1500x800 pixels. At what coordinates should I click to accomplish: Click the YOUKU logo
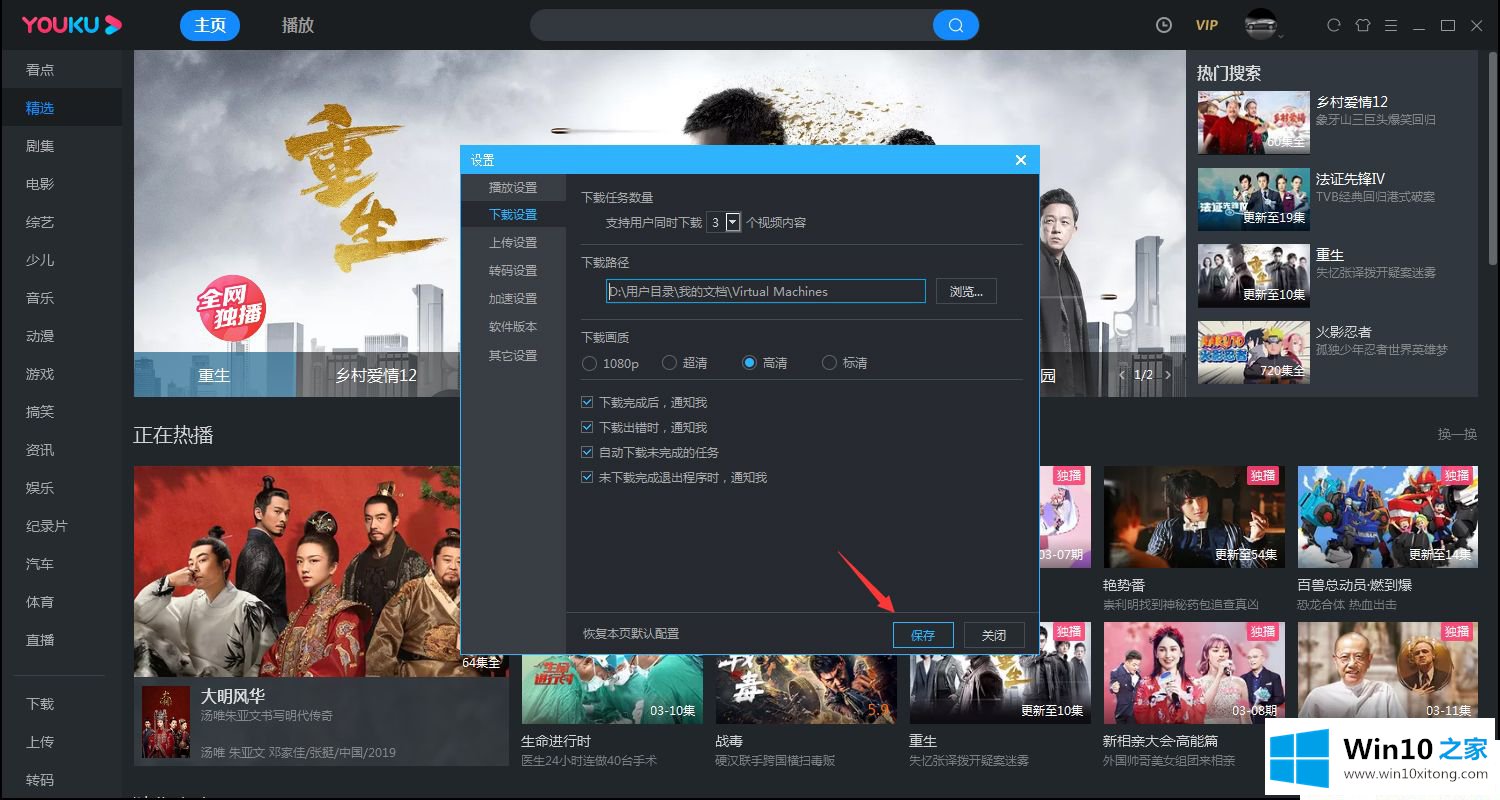pos(72,25)
